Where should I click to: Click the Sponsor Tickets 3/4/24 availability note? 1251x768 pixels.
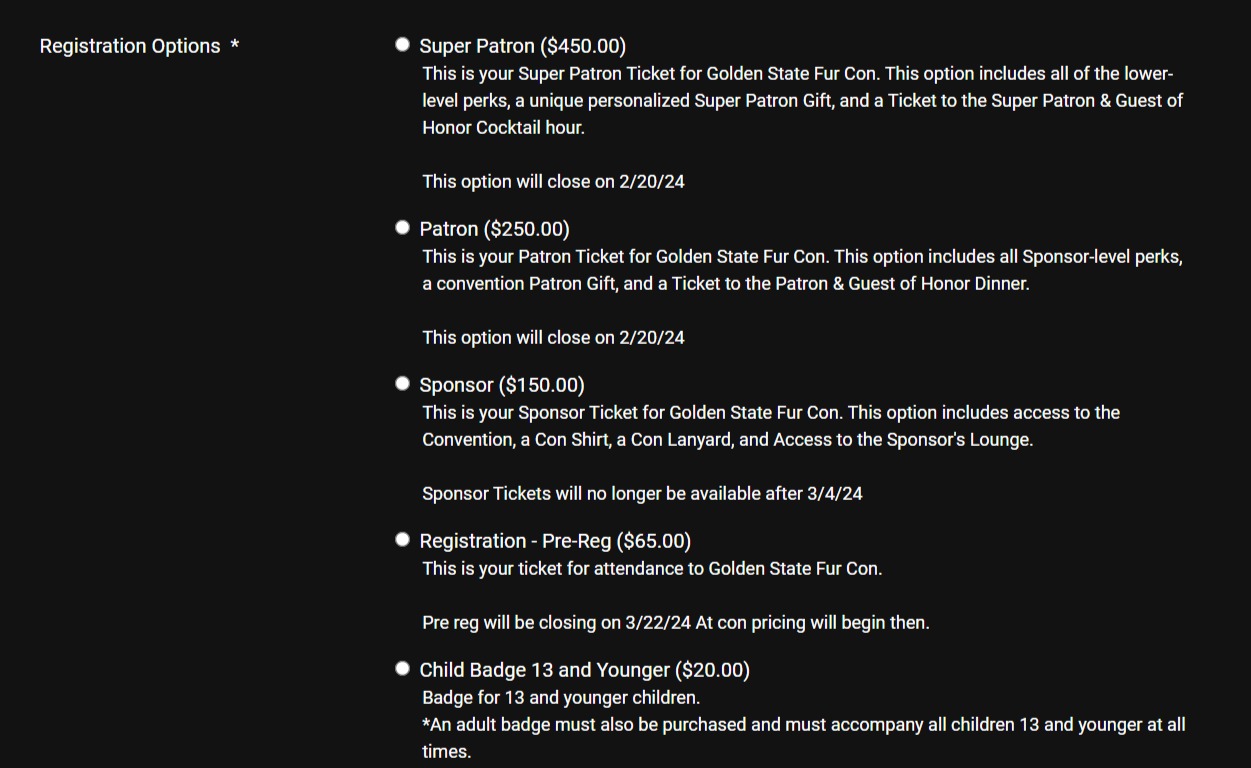click(x=642, y=493)
